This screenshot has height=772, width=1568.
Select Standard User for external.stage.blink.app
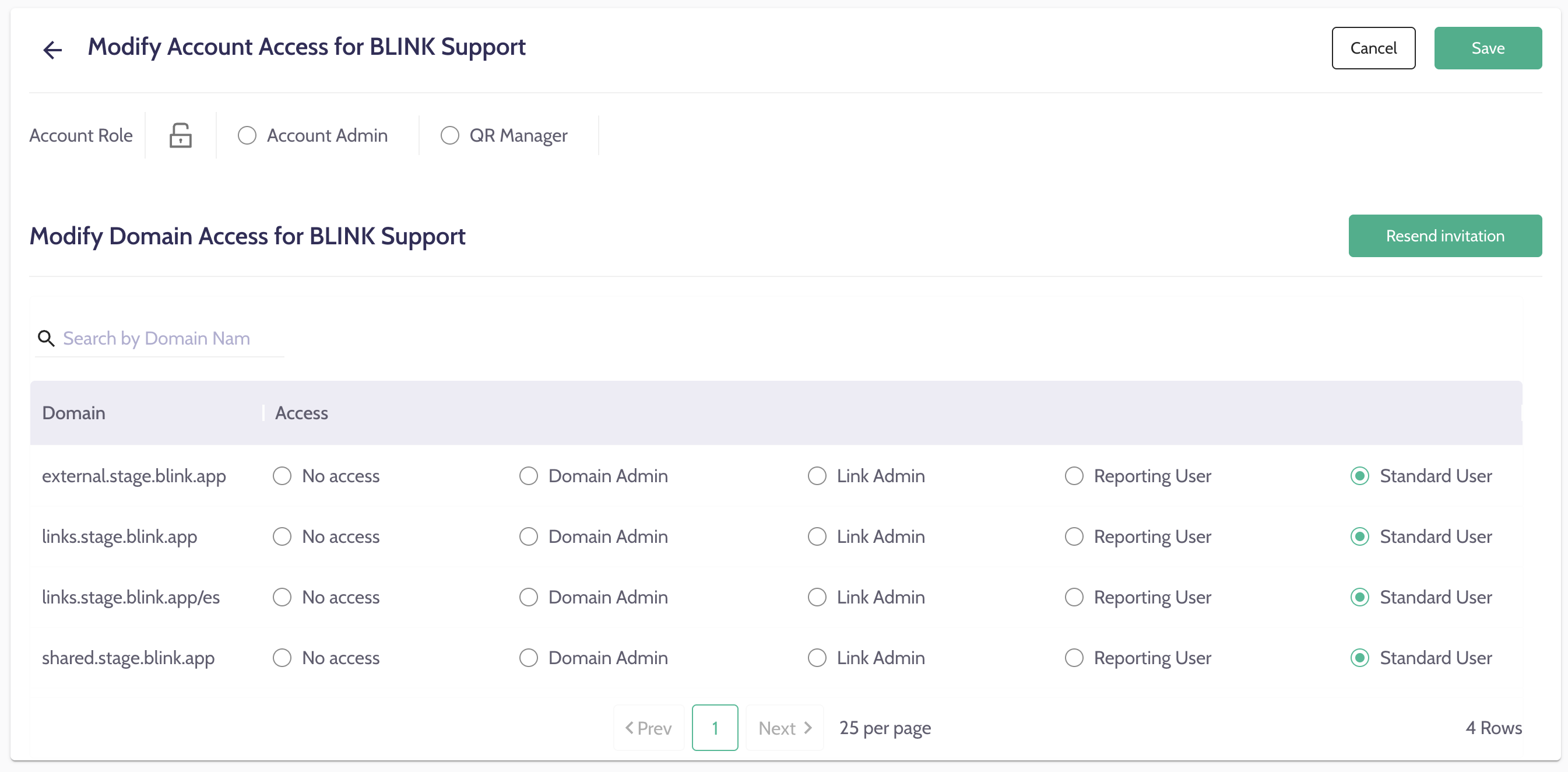[x=1360, y=475]
